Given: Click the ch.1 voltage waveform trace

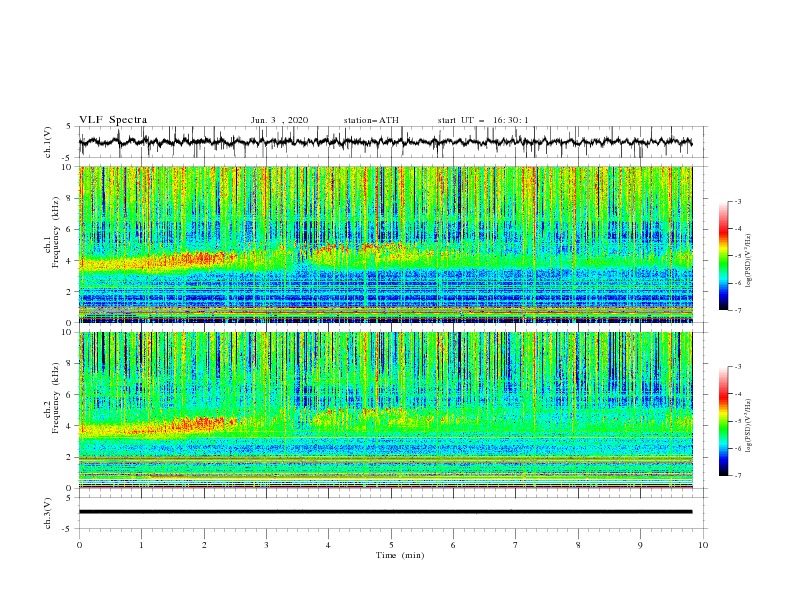Looking at the screenshot, I should (x=385, y=142).
